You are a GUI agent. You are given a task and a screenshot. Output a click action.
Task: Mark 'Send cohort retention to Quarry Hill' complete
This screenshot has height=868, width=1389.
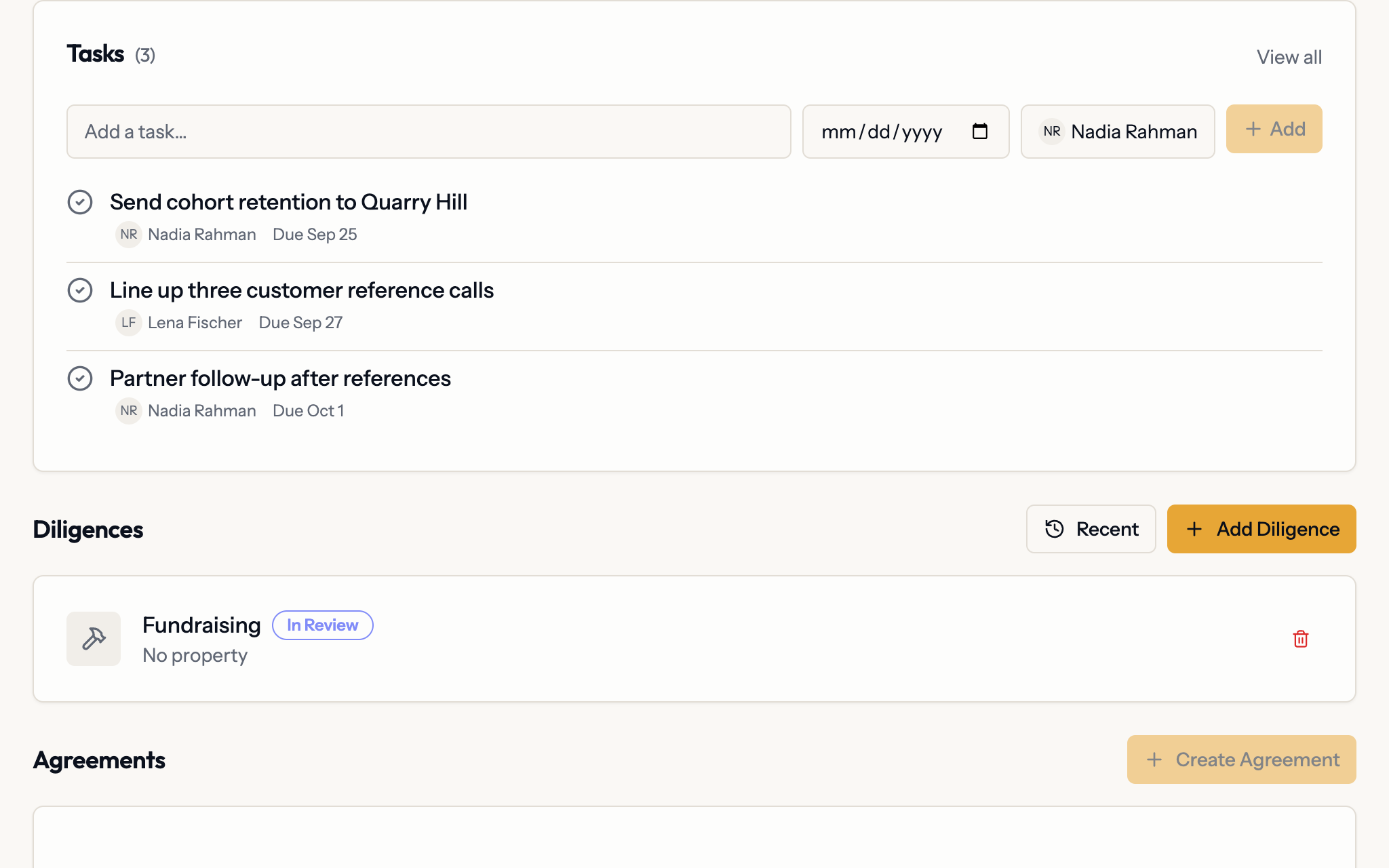[80, 202]
